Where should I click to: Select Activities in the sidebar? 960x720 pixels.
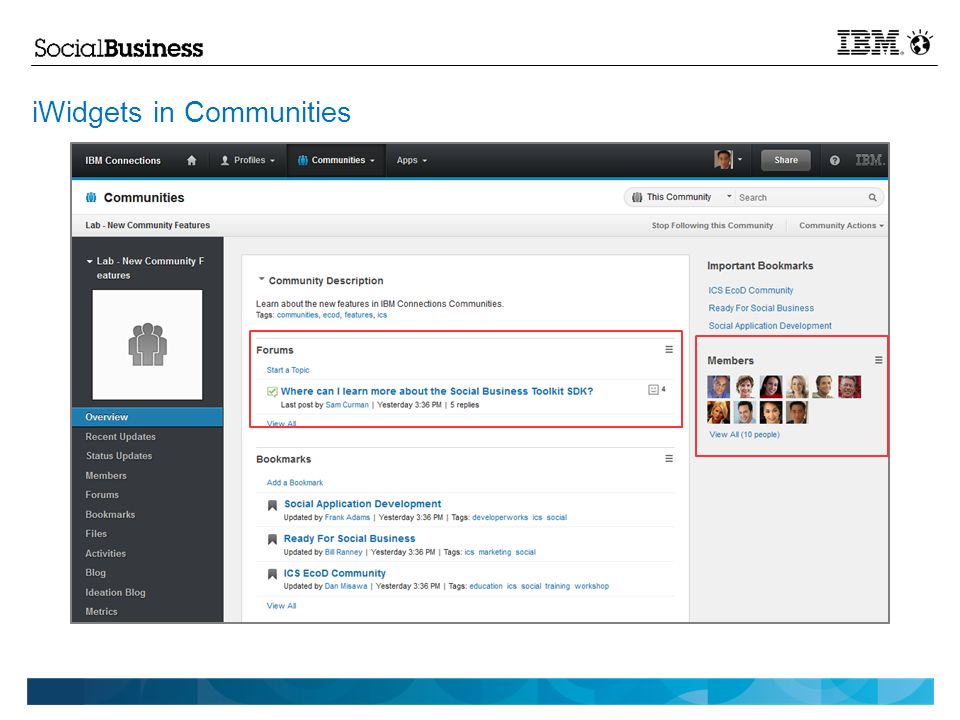click(x=105, y=553)
